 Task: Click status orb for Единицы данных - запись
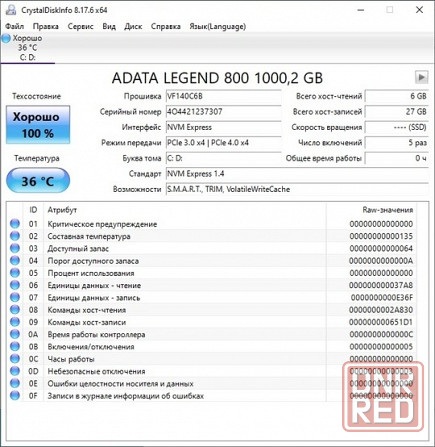[x=15, y=297]
